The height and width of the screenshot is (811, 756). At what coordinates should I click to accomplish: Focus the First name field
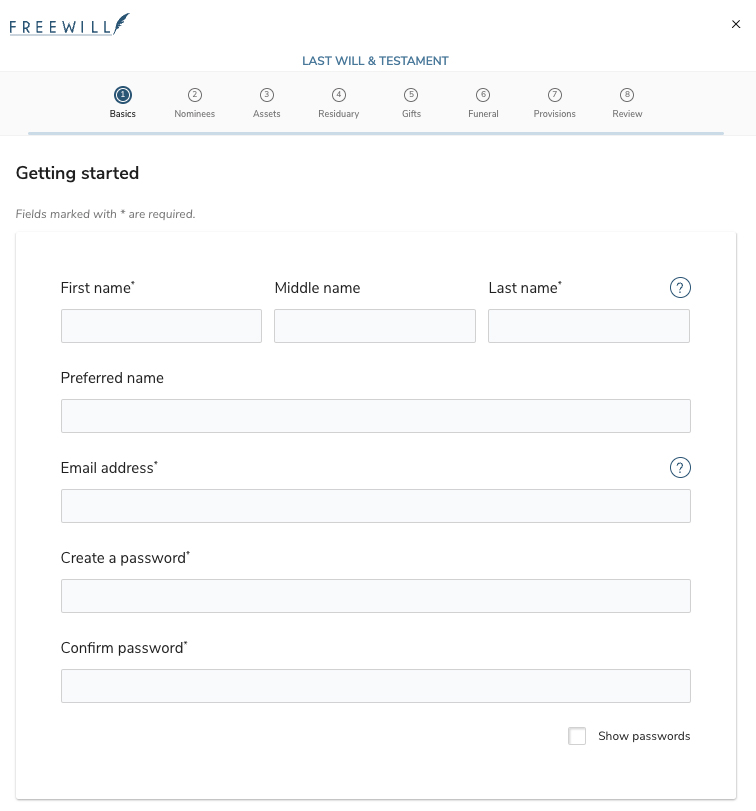click(161, 326)
